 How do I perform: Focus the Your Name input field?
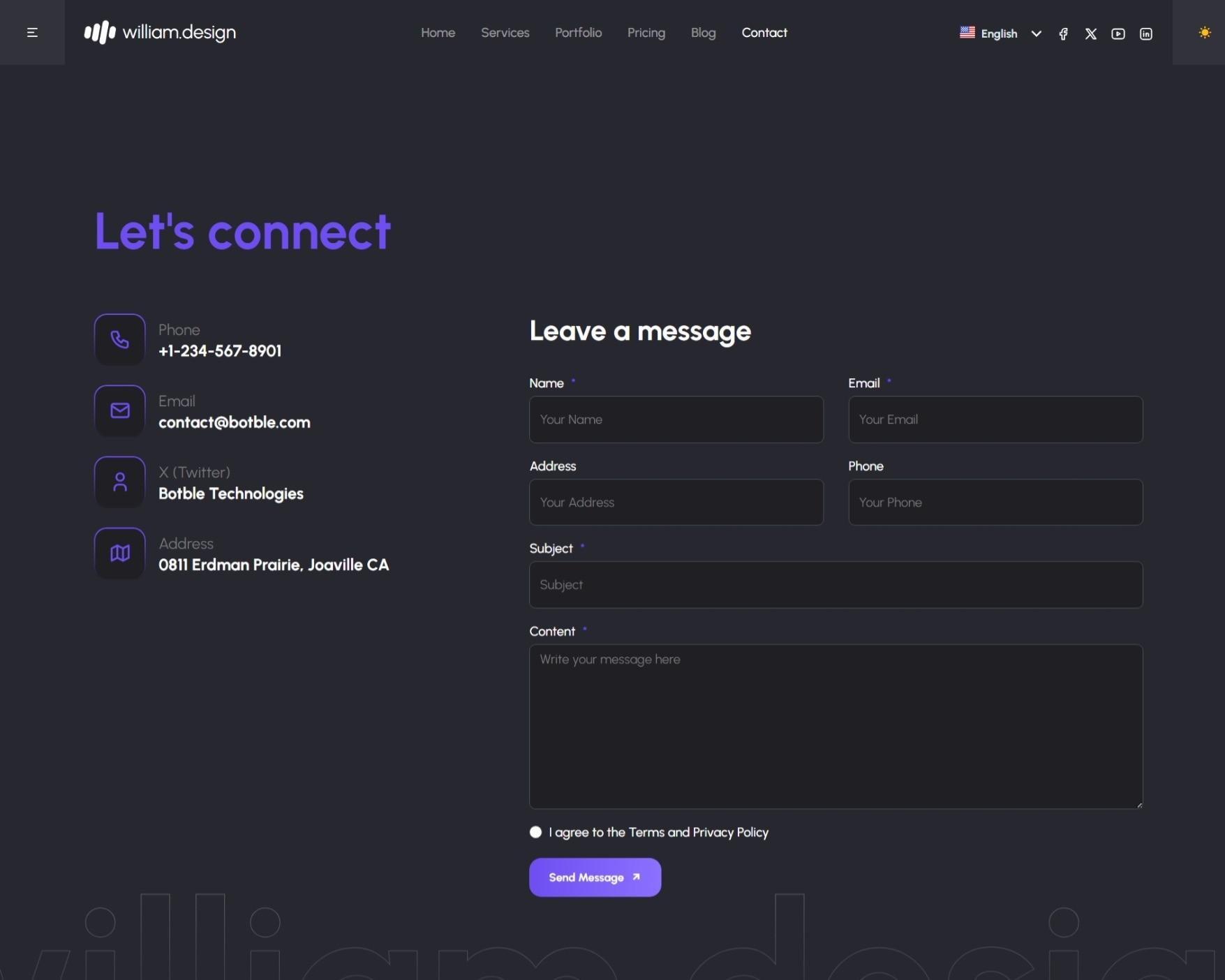[676, 420]
